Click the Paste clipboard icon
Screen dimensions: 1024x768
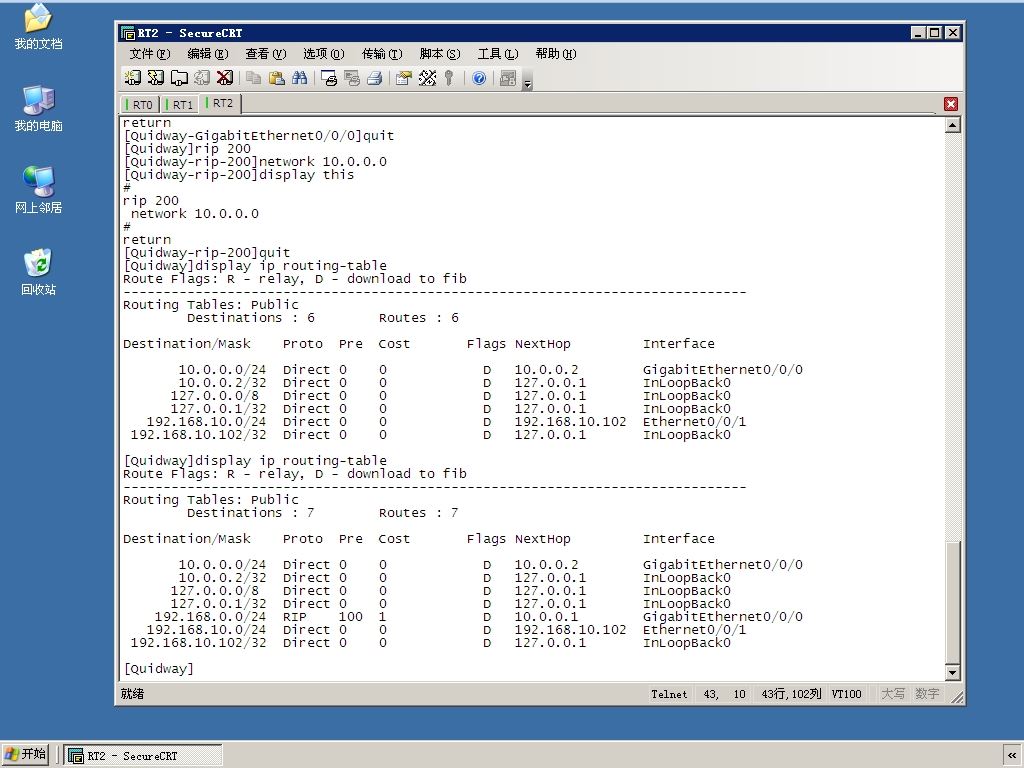point(277,78)
